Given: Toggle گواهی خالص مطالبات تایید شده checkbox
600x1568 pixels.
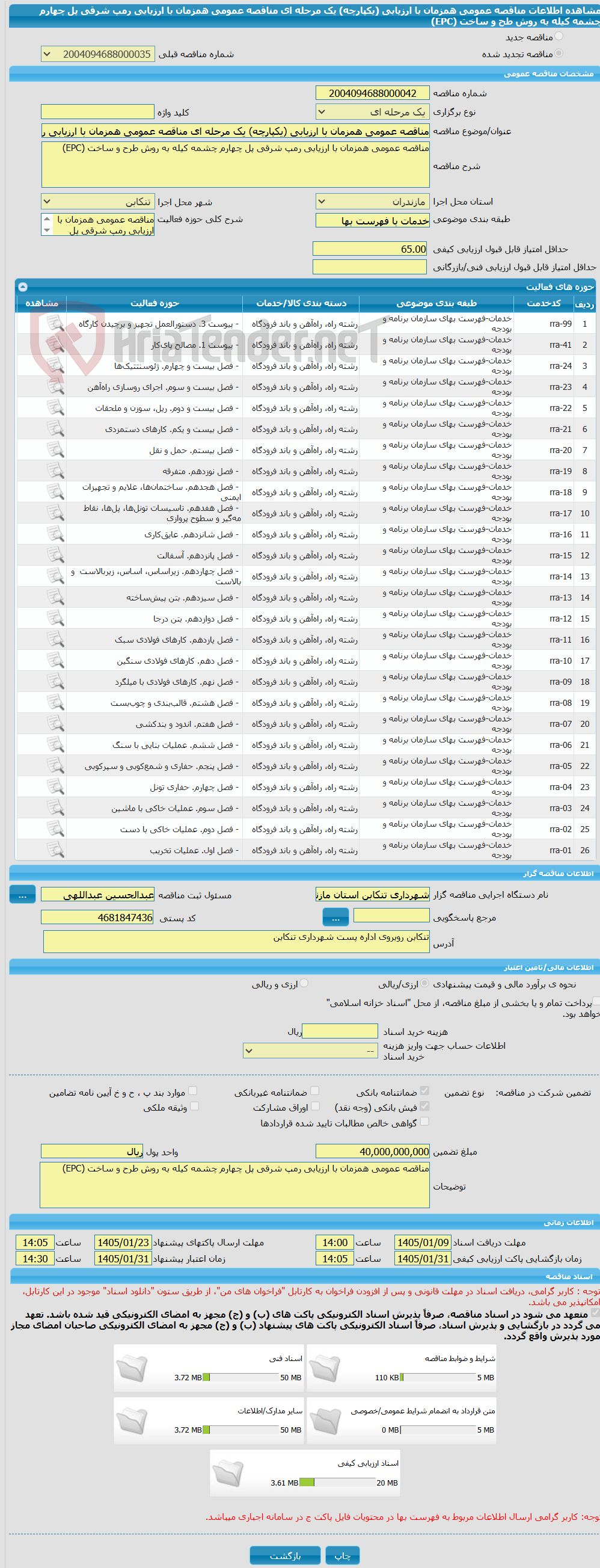Looking at the screenshot, I should (x=424, y=1121).
